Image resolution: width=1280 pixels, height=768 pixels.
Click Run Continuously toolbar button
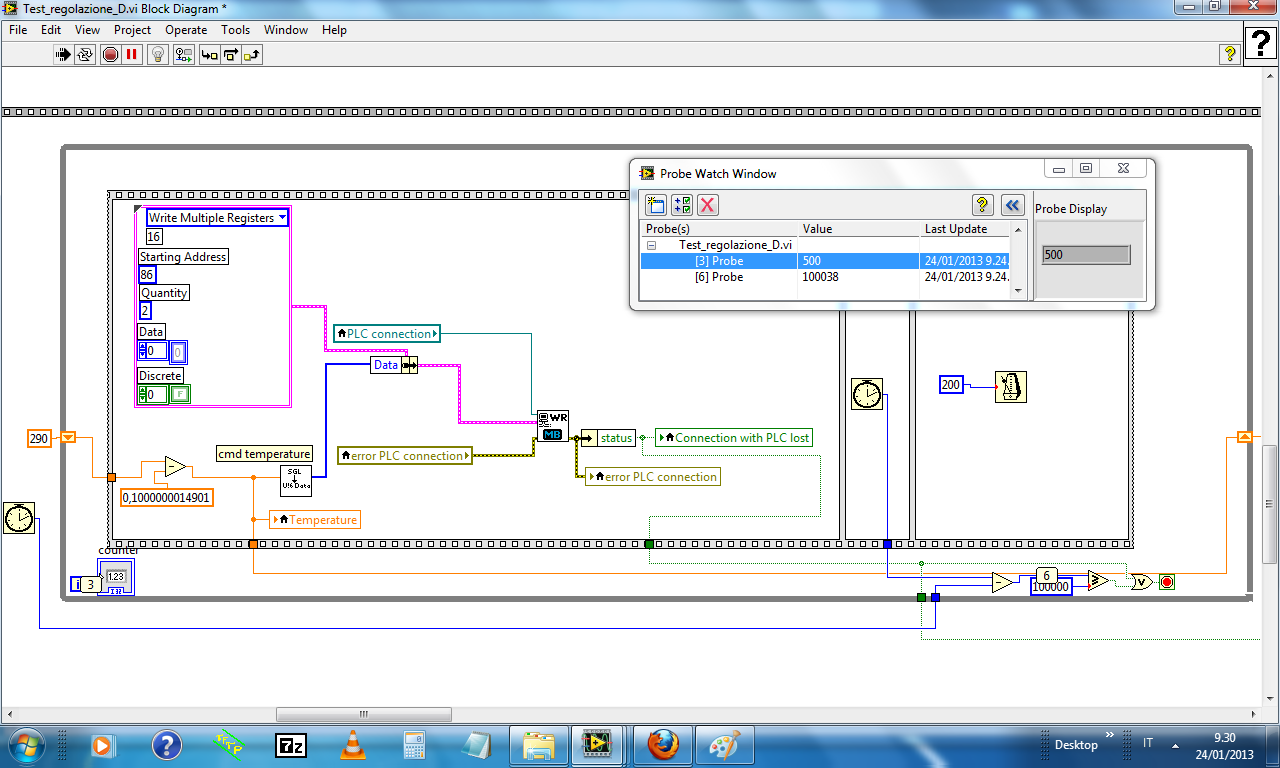[x=85, y=55]
